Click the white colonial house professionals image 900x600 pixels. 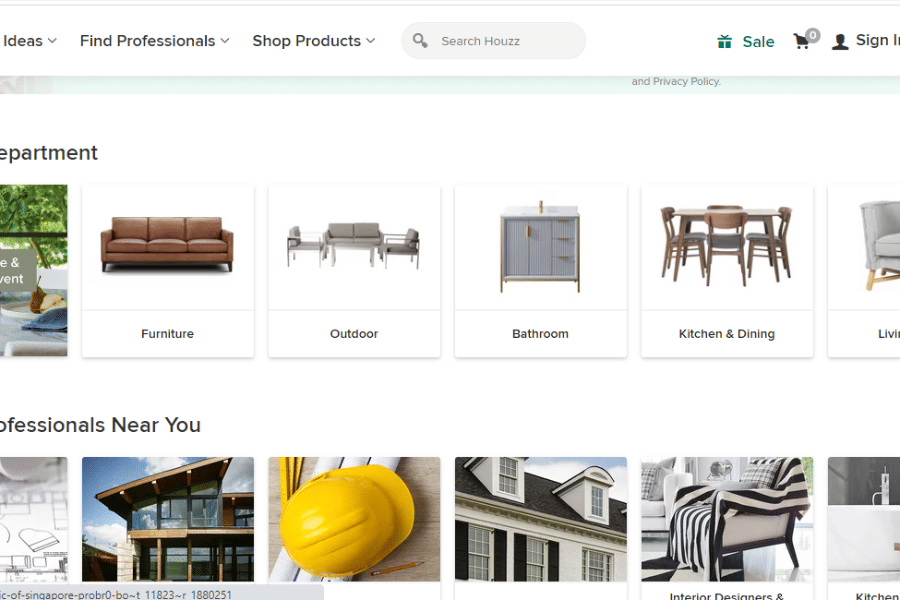coord(541,519)
